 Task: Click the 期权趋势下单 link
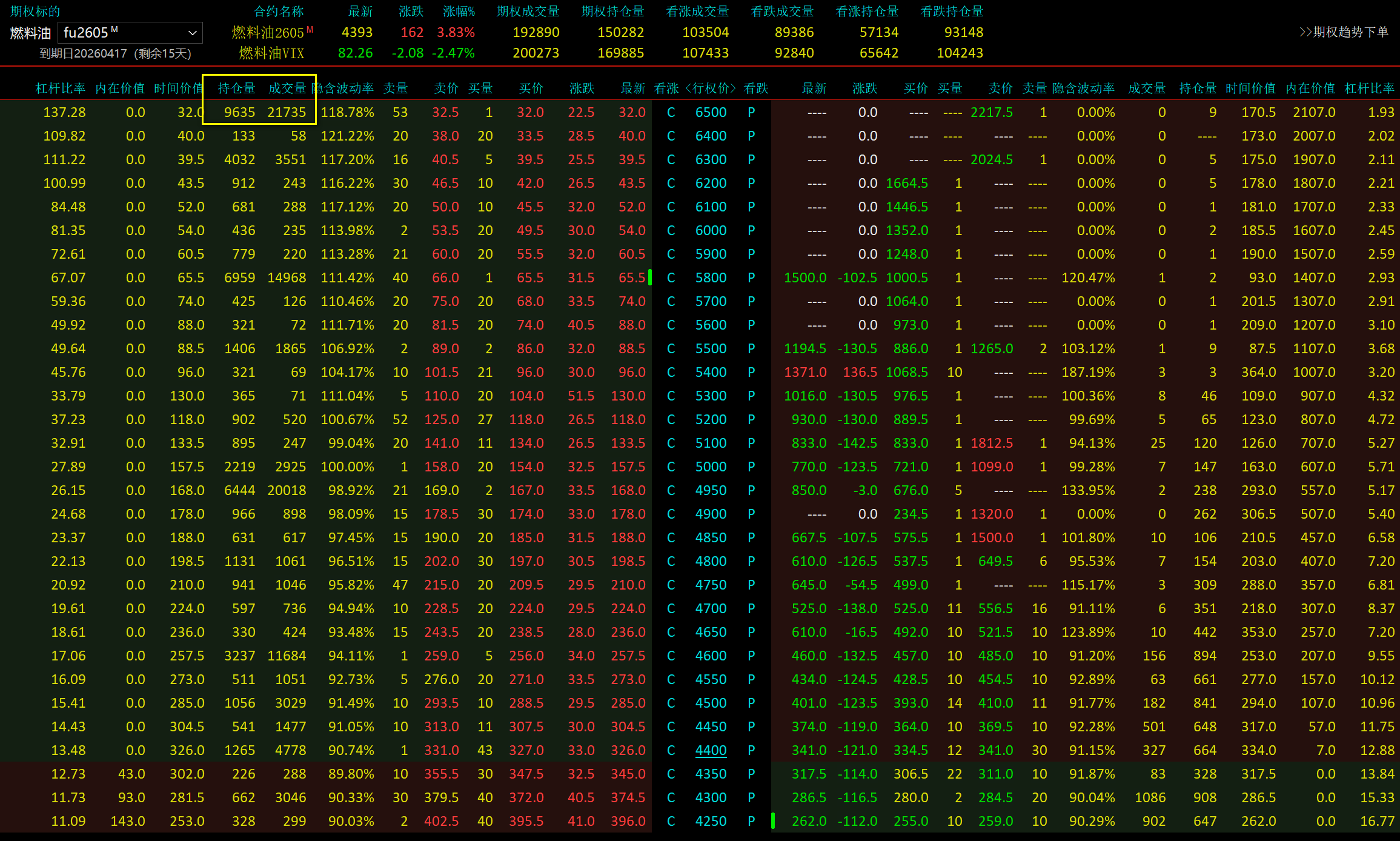click(1344, 32)
